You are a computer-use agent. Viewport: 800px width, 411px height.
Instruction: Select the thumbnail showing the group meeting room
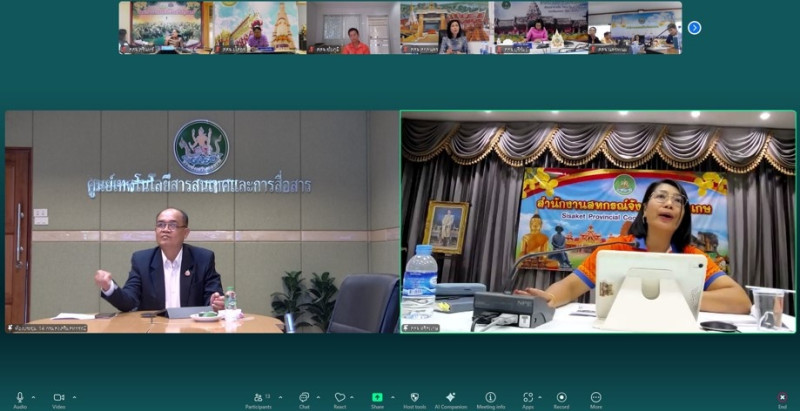pos(635,28)
